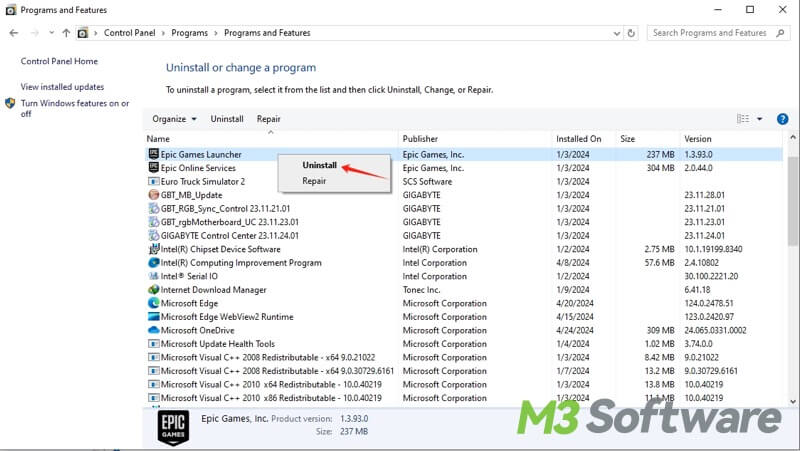
Task: Click the Edge WebView2 Runtime icon
Action: pyautogui.click(x=154, y=316)
